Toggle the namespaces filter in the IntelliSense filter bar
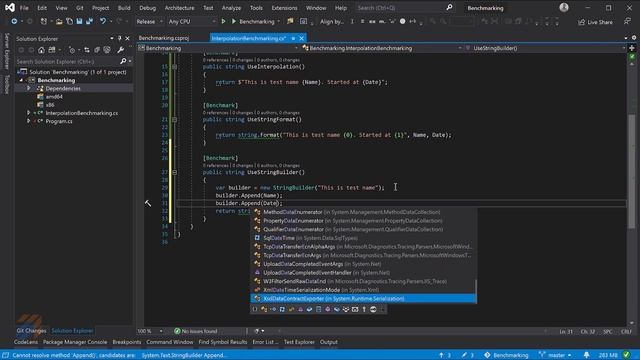This screenshot has width=640, height=360. point(255,309)
